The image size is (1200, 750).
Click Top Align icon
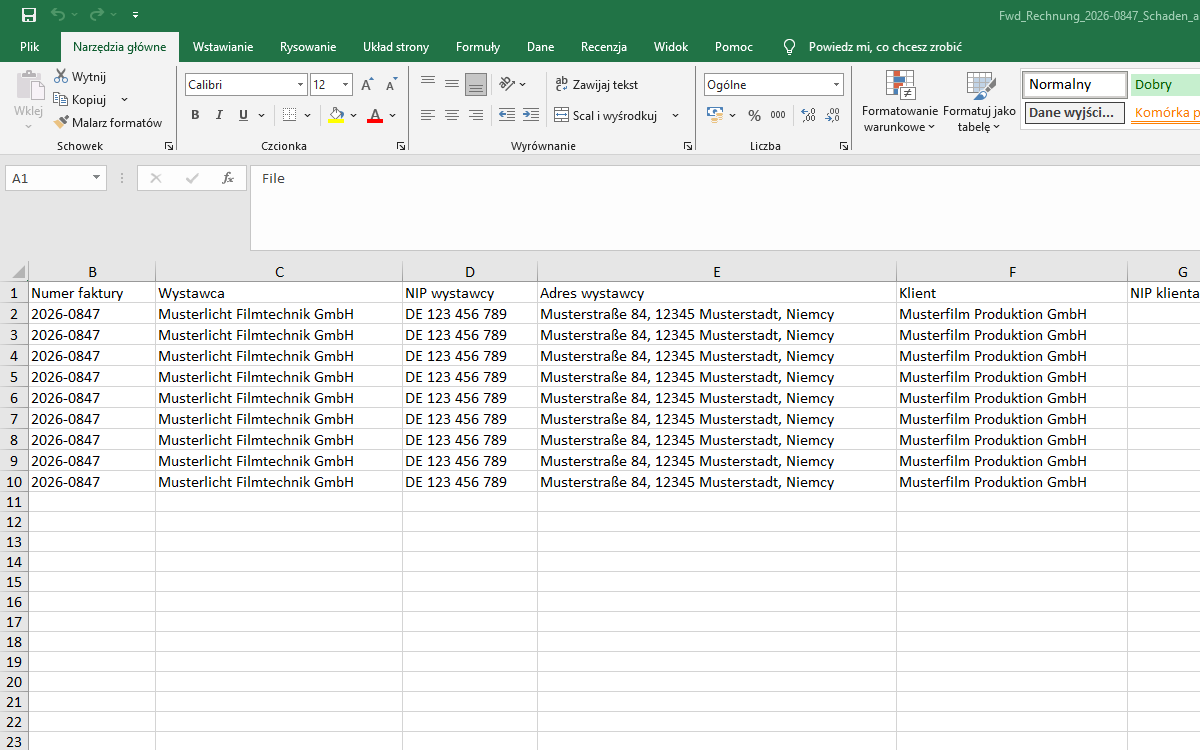tap(428, 84)
